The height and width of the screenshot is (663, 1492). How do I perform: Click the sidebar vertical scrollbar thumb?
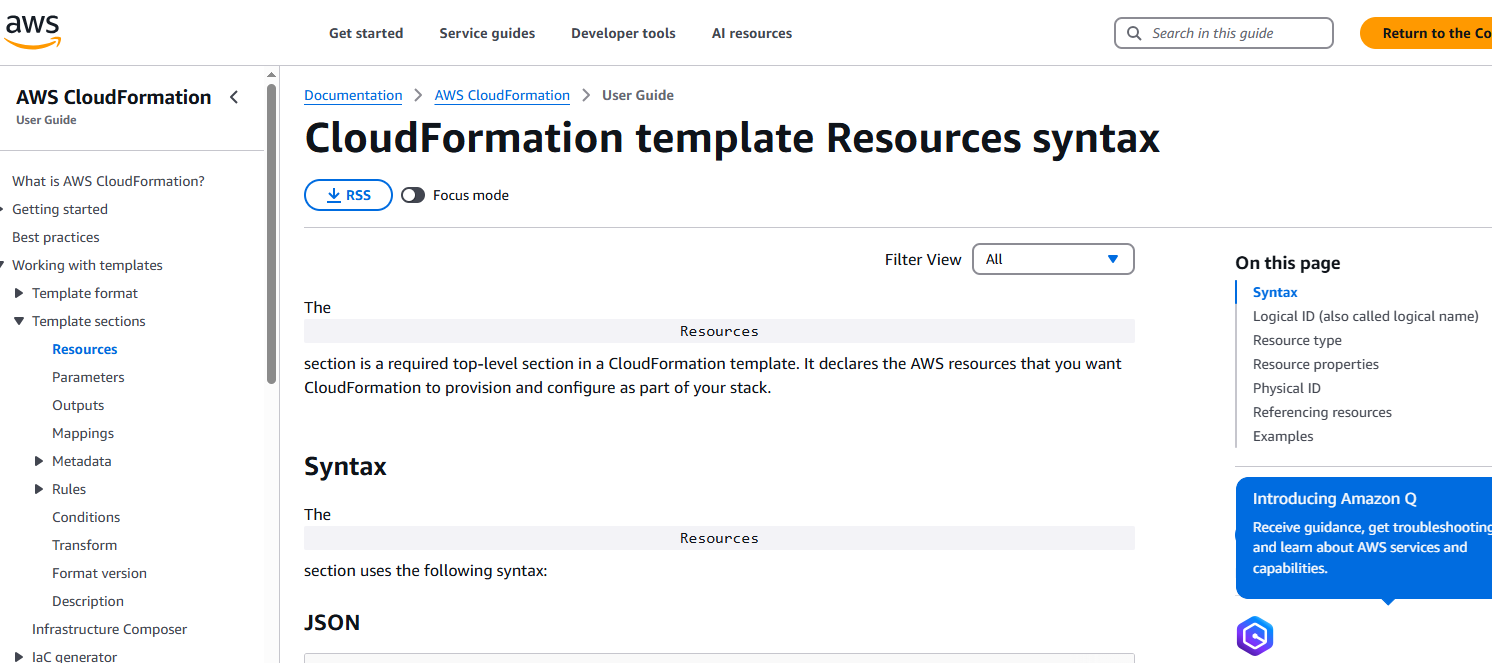[x=271, y=232]
